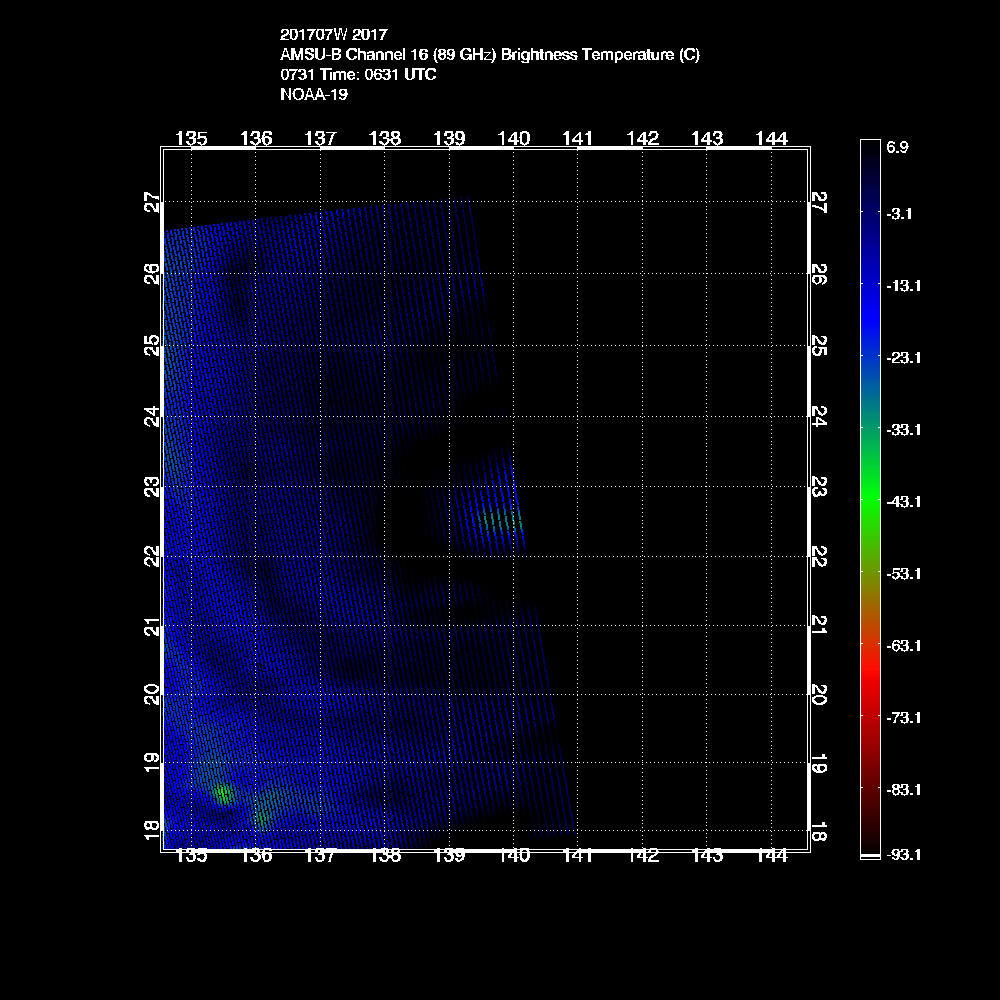Click the -43.1 colorbar label
The height and width of the screenshot is (1000, 1000).
(902, 501)
